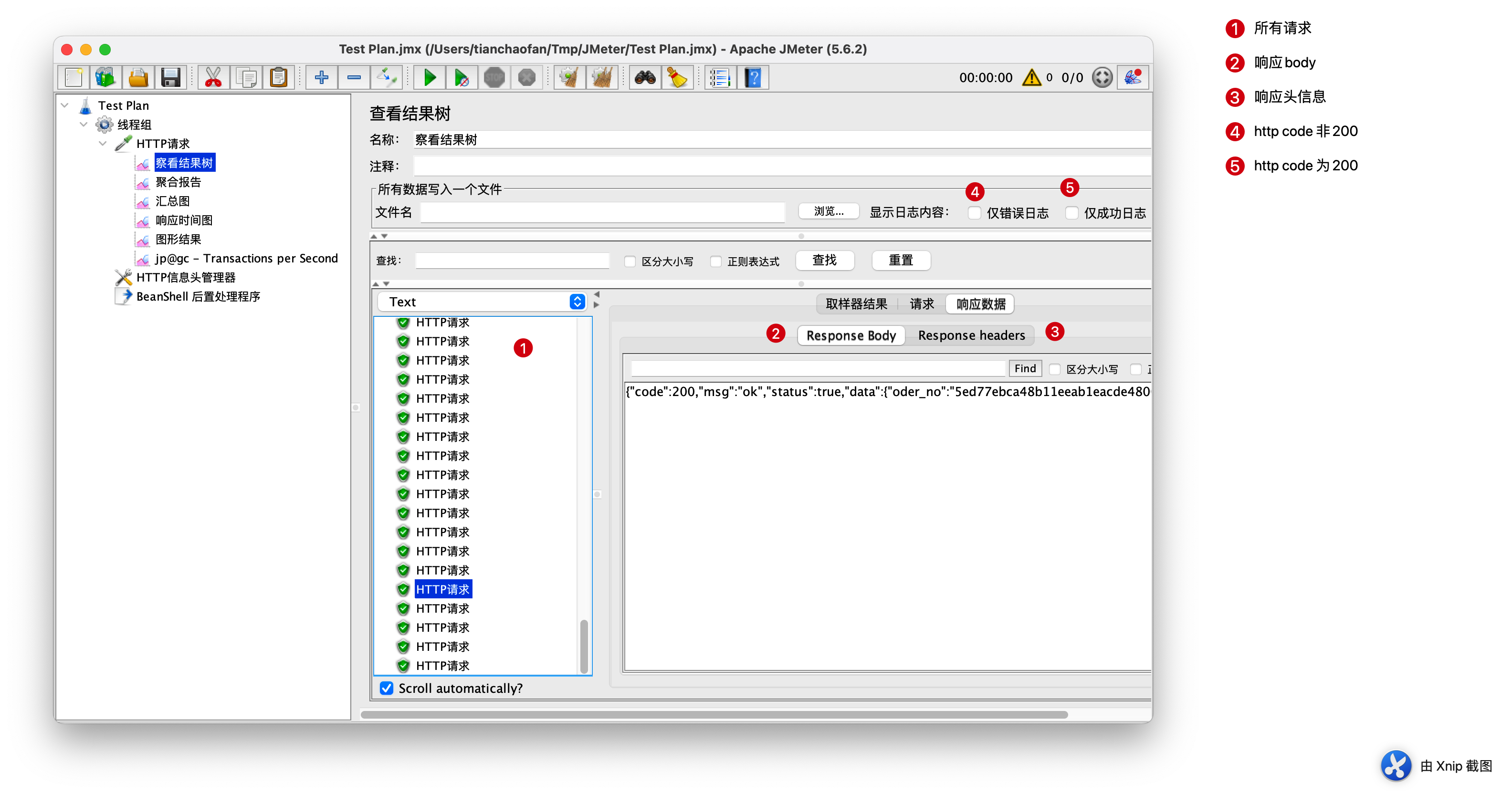
Task: Click the right expand arrow beside Text dropdown
Action: click(597, 305)
